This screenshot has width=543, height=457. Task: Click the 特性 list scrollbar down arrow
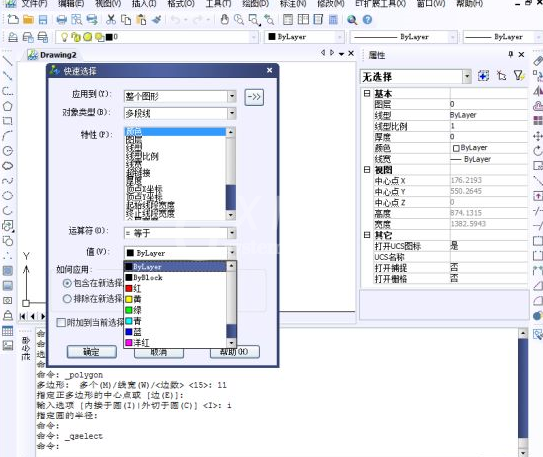point(231,215)
